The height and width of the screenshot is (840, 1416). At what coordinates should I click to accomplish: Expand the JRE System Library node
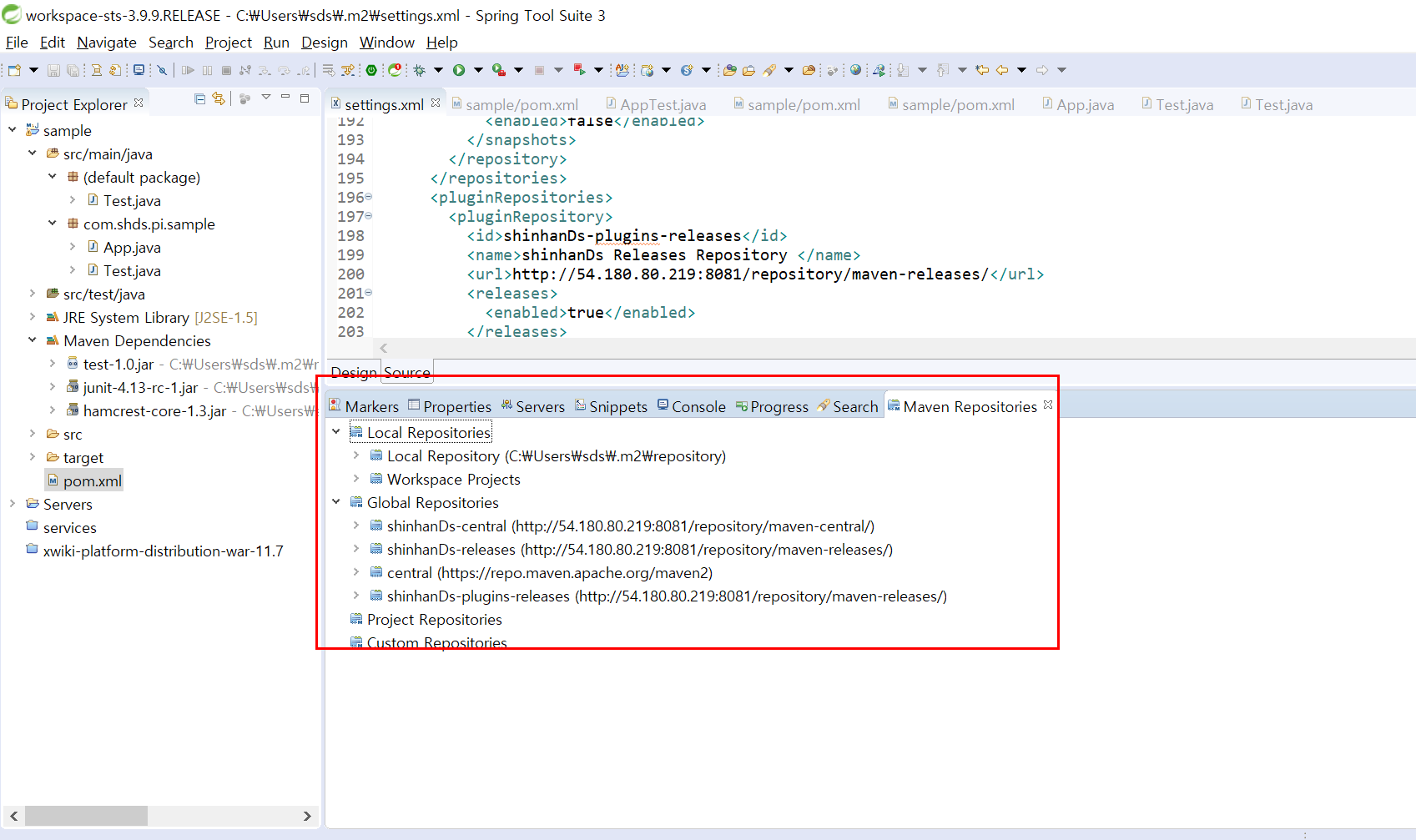coord(33,317)
